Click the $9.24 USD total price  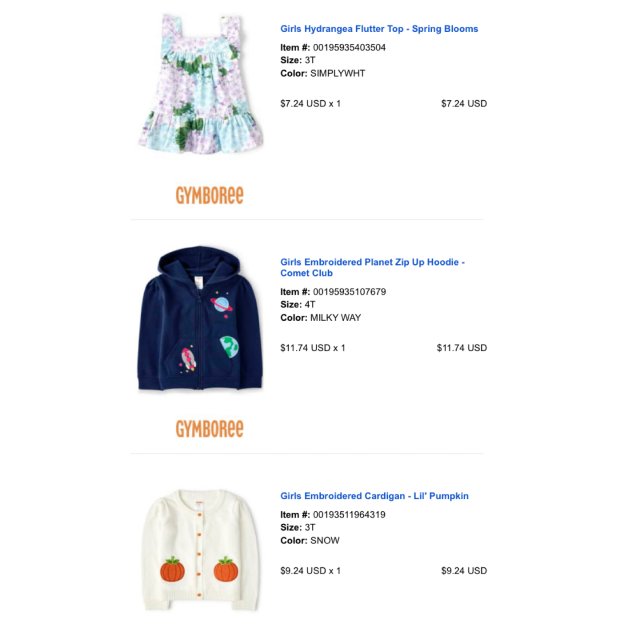point(464,571)
